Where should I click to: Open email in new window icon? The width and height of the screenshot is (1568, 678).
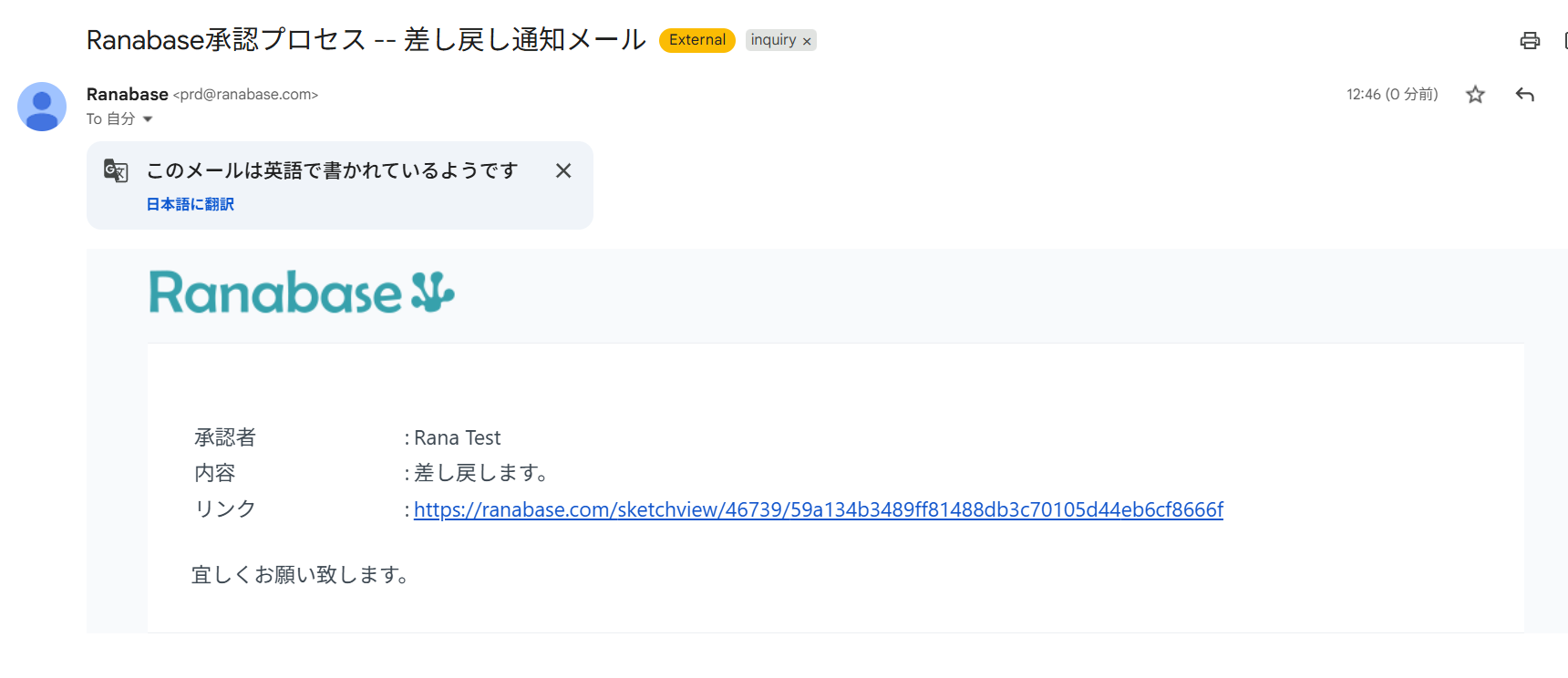(x=1564, y=40)
